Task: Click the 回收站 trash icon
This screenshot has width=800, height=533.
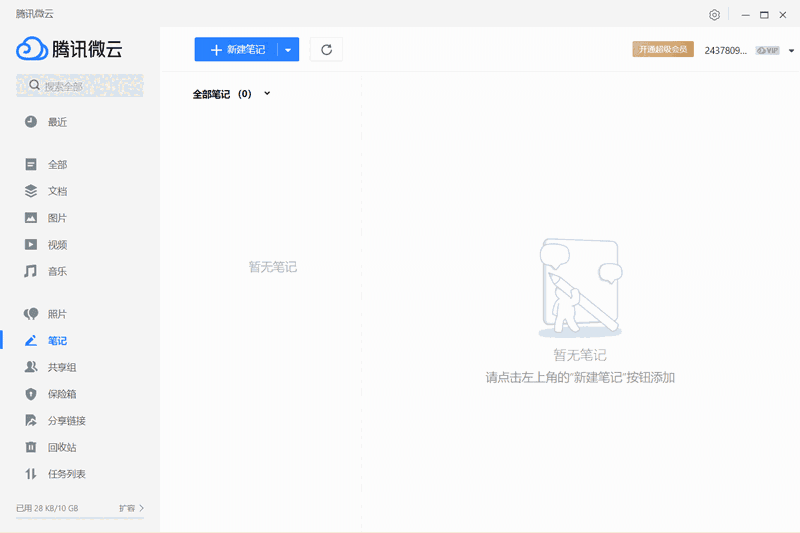Action: (31, 447)
